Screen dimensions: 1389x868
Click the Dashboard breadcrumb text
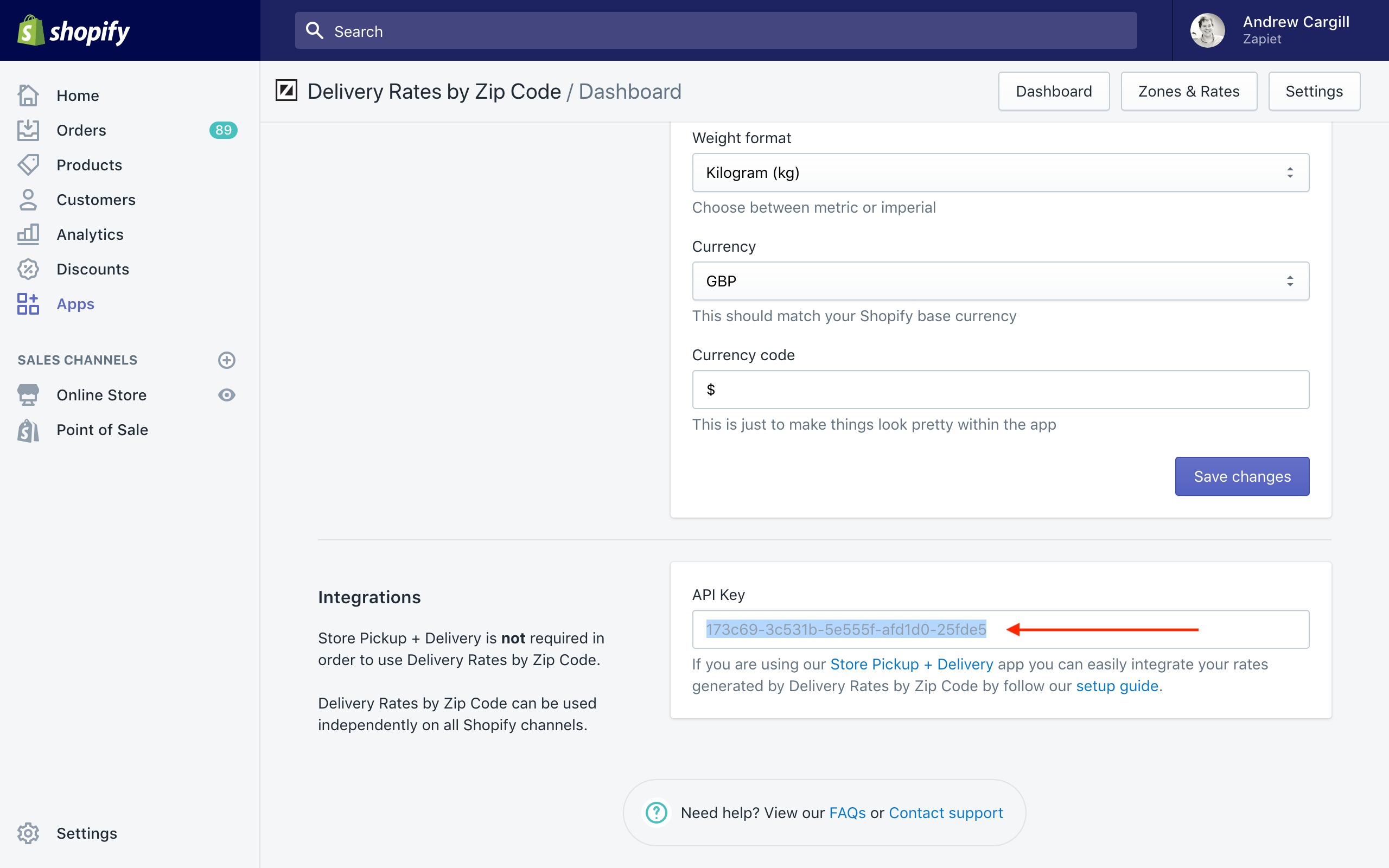pos(629,91)
